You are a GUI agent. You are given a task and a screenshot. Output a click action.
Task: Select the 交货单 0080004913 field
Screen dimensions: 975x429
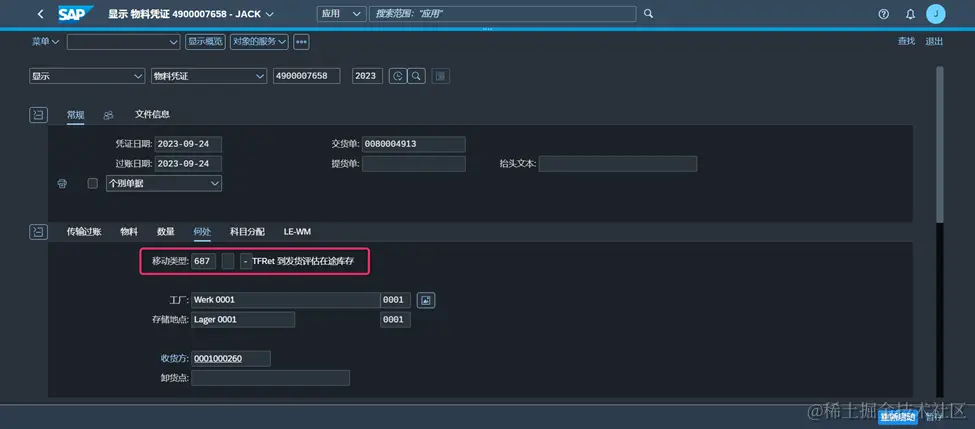point(414,144)
